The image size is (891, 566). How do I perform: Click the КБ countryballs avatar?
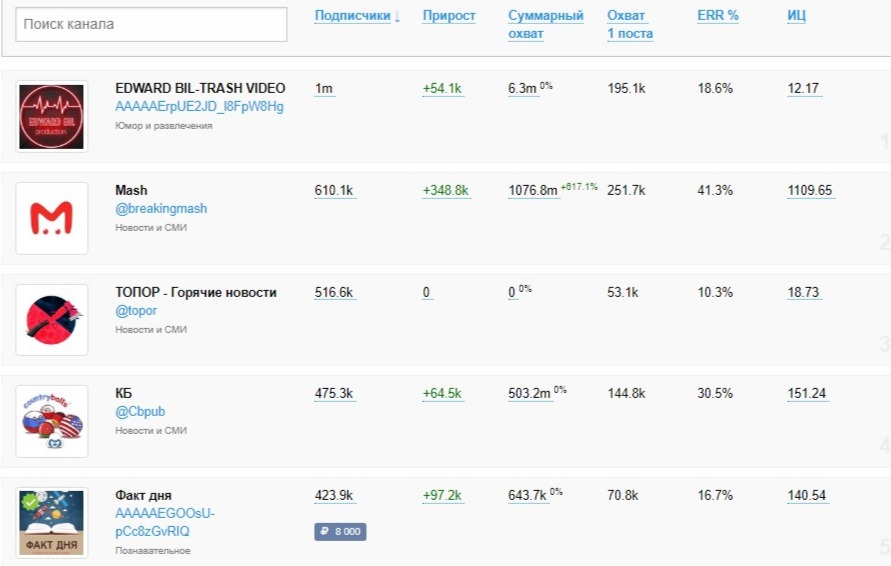[52, 422]
